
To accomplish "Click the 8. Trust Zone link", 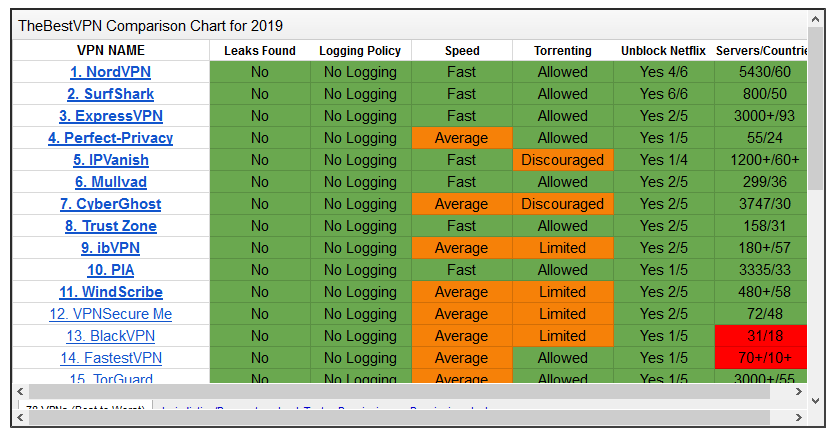I will 111,226.
